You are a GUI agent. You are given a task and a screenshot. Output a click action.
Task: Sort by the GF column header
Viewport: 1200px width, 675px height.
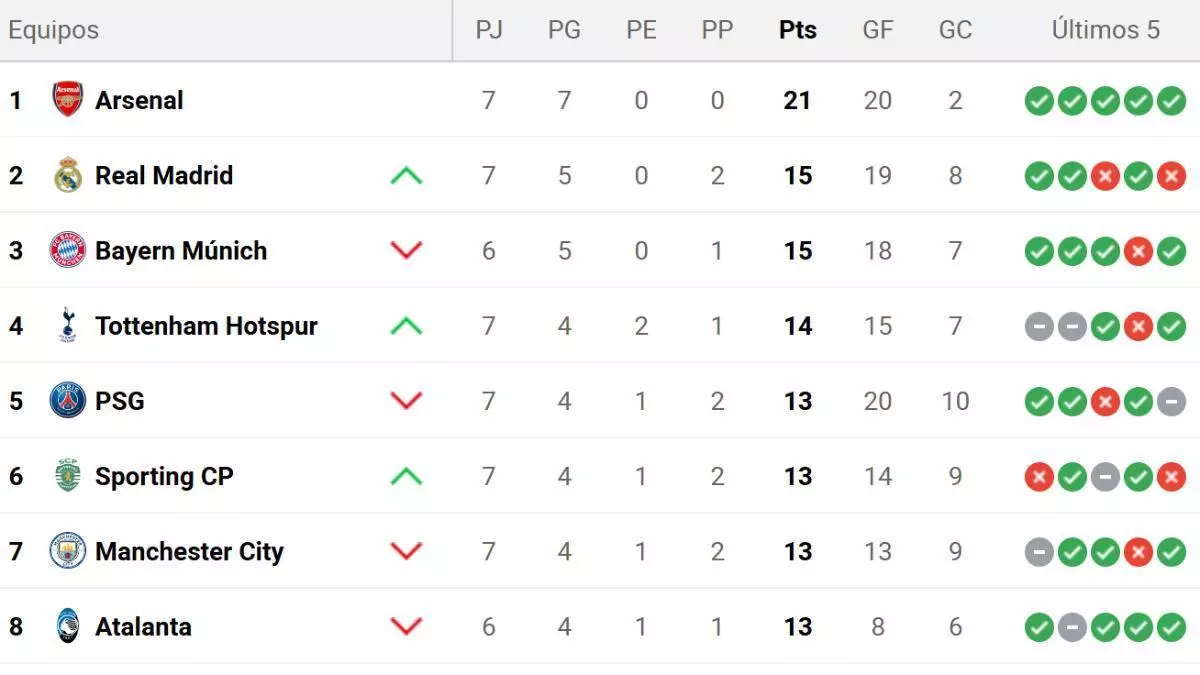(878, 30)
